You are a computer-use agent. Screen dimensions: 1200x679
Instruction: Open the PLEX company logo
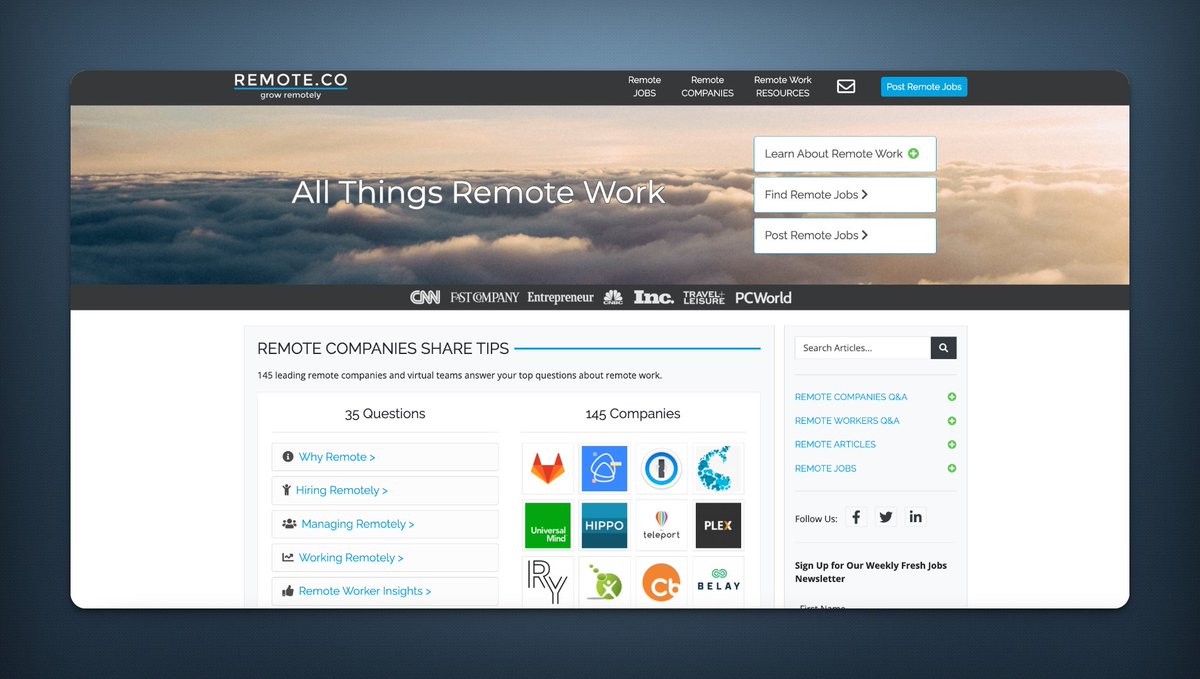coord(718,526)
